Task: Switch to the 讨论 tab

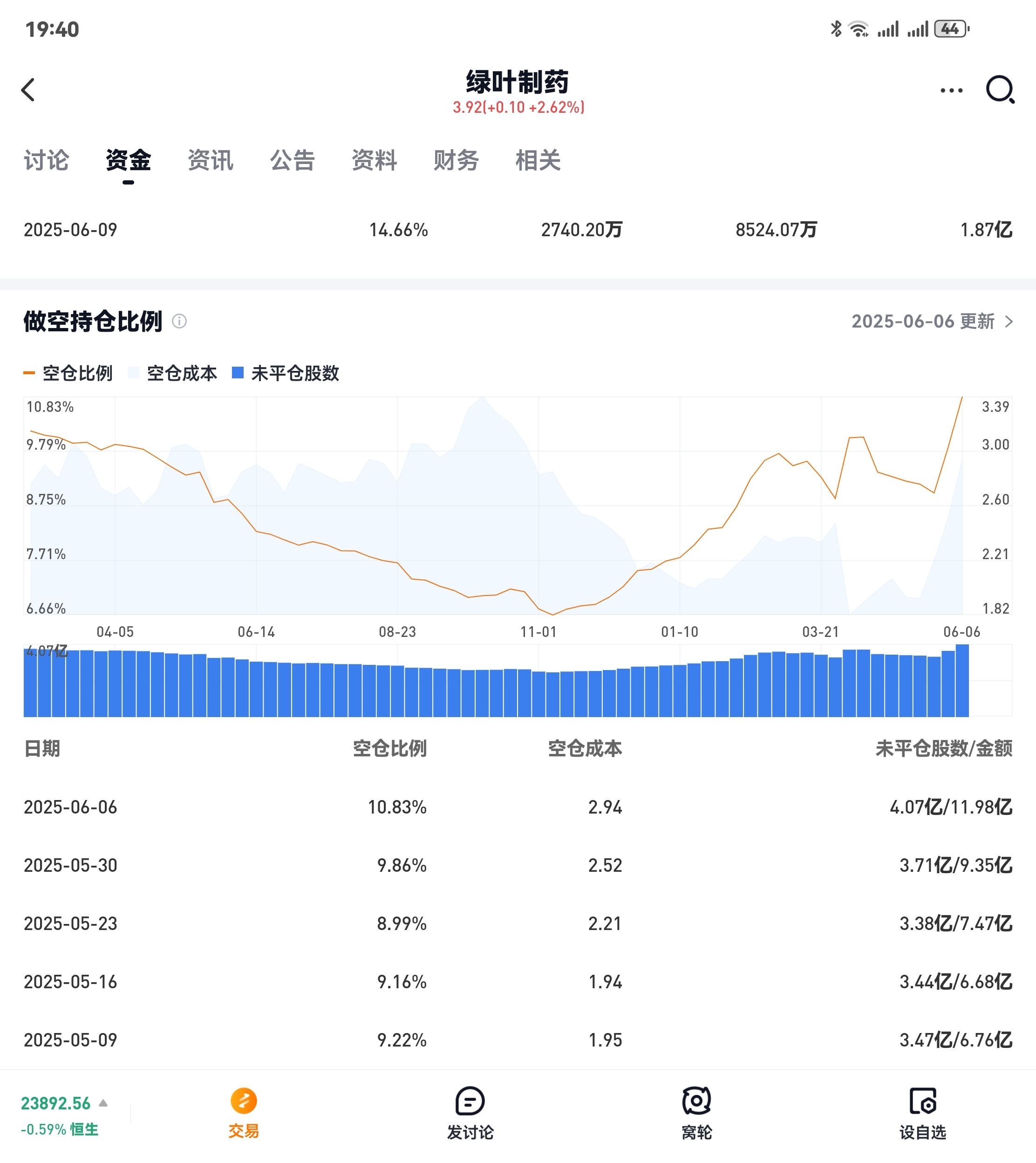Action: [x=46, y=160]
